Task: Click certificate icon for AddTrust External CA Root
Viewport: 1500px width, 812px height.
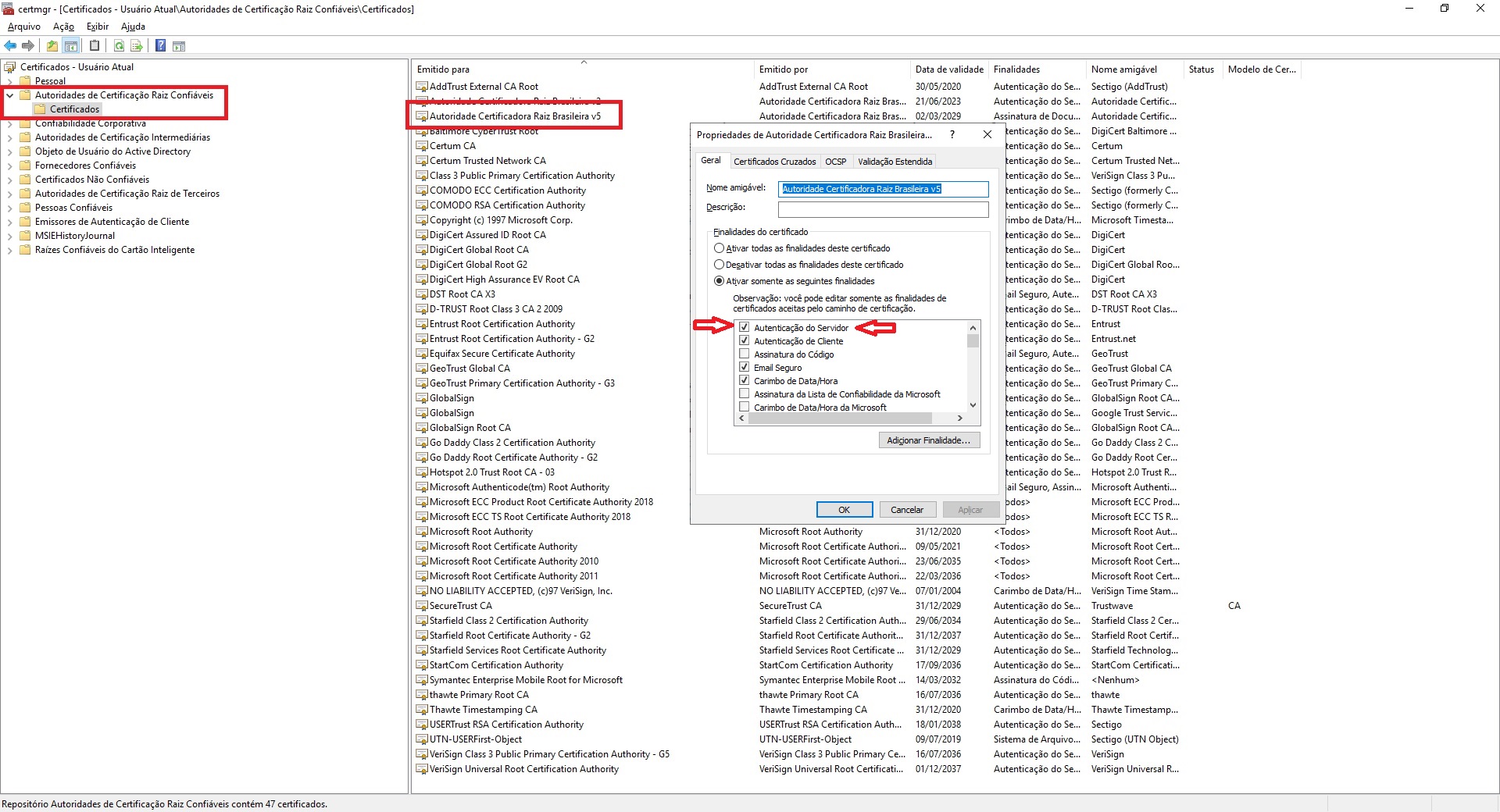Action: pyautogui.click(x=422, y=87)
